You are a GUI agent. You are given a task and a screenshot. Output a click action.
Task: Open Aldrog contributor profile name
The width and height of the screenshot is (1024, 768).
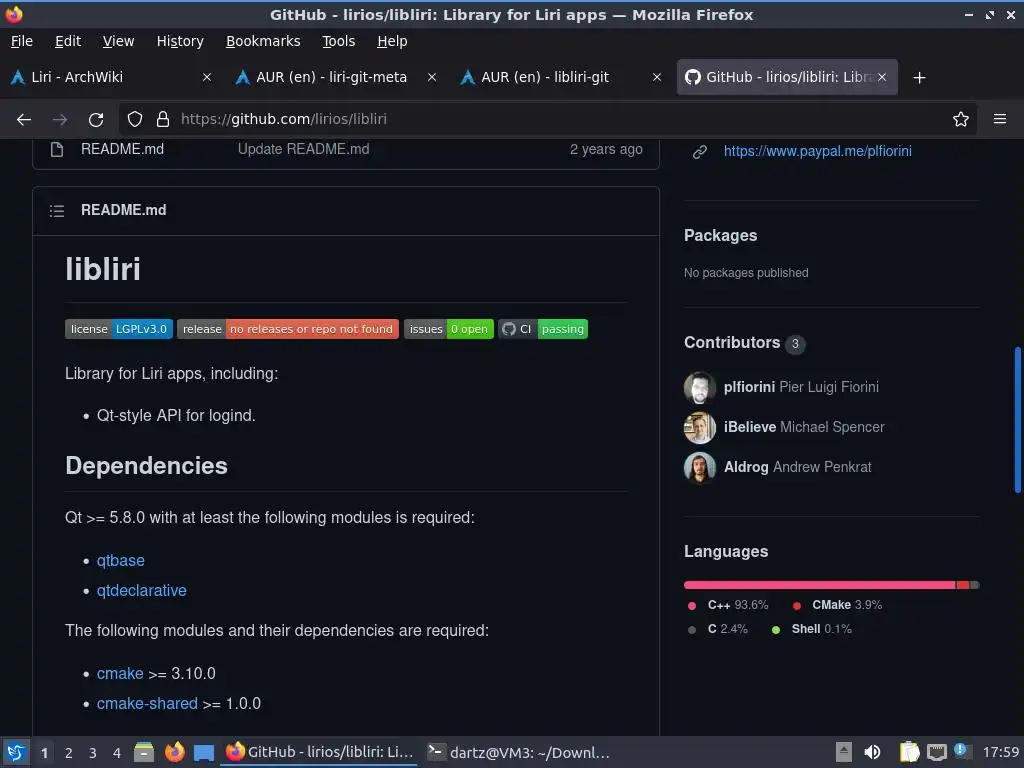point(746,468)
